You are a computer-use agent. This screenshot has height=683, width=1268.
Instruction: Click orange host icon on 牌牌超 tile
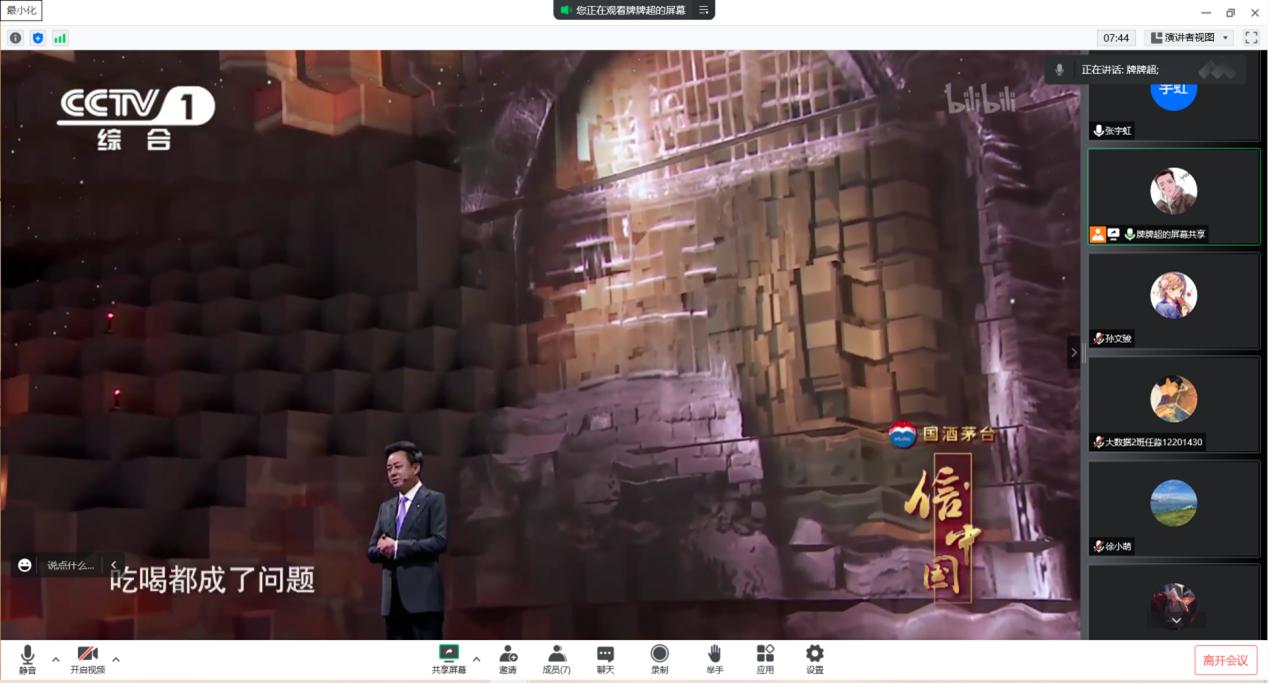click(1098, 234)
